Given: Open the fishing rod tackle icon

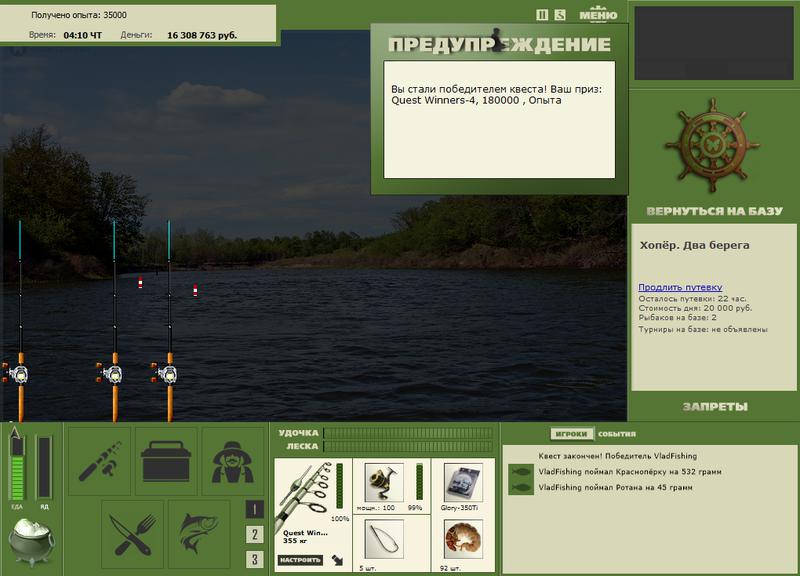Looking at the screenshot, I should (99, 461).
